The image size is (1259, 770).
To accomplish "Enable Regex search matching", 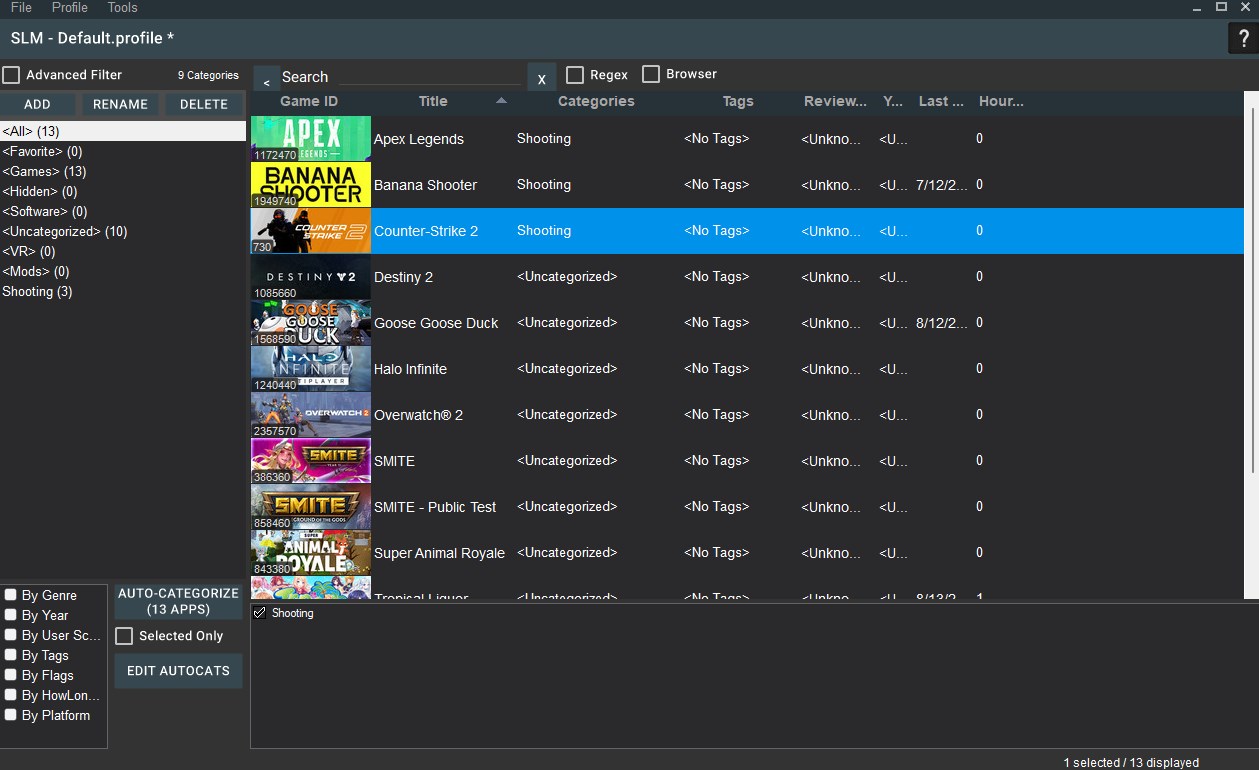I will (x=575, y=73).
